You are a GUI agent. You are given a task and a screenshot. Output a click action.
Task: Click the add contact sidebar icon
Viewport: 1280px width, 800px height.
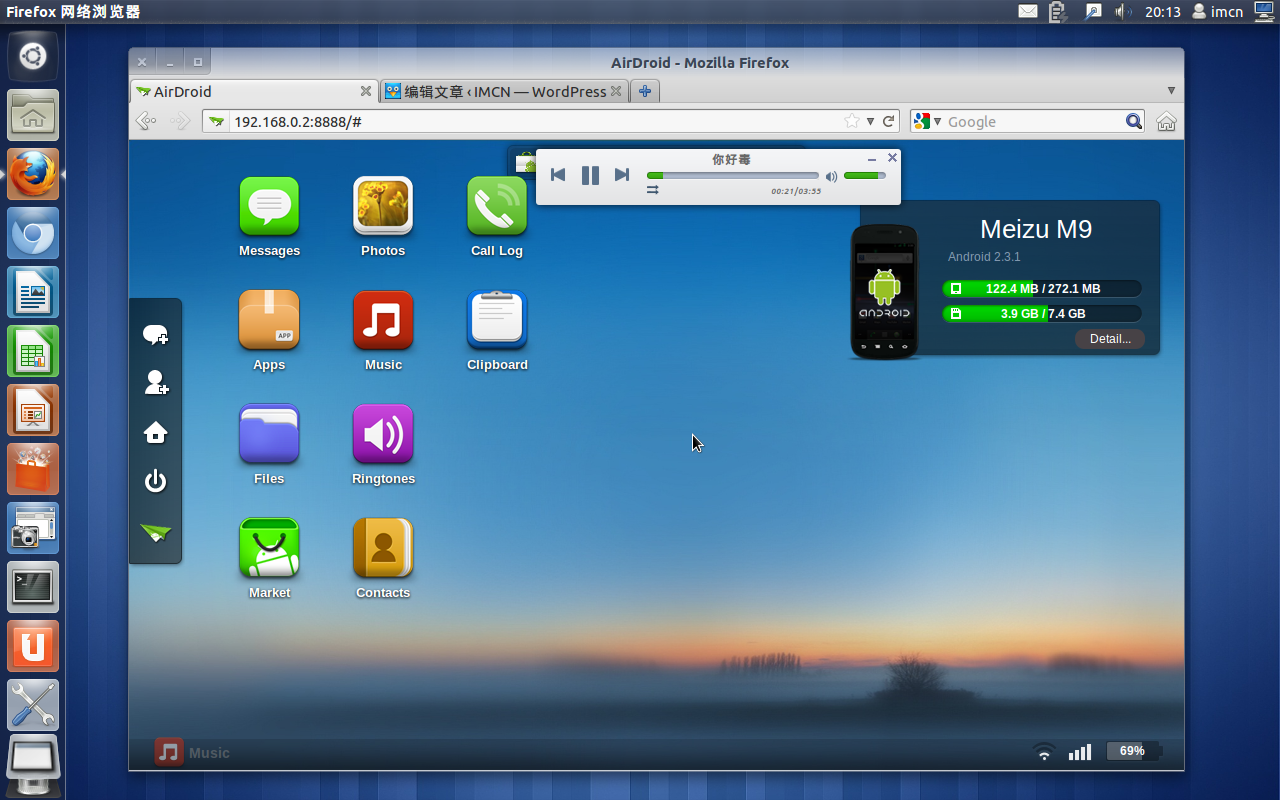(x=155, y=383)
